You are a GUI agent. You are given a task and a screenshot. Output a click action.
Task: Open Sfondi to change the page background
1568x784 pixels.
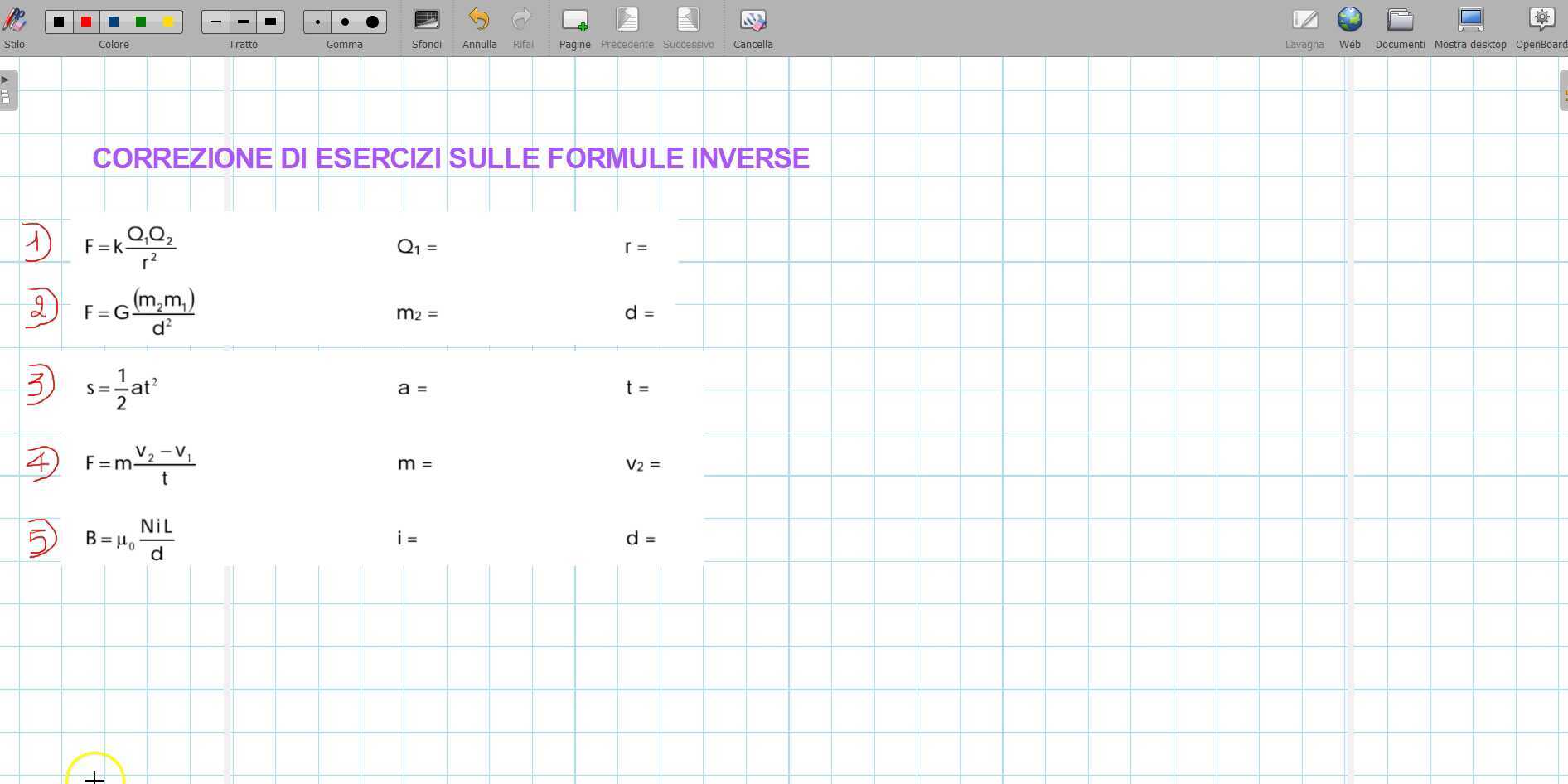click(426, 22)
